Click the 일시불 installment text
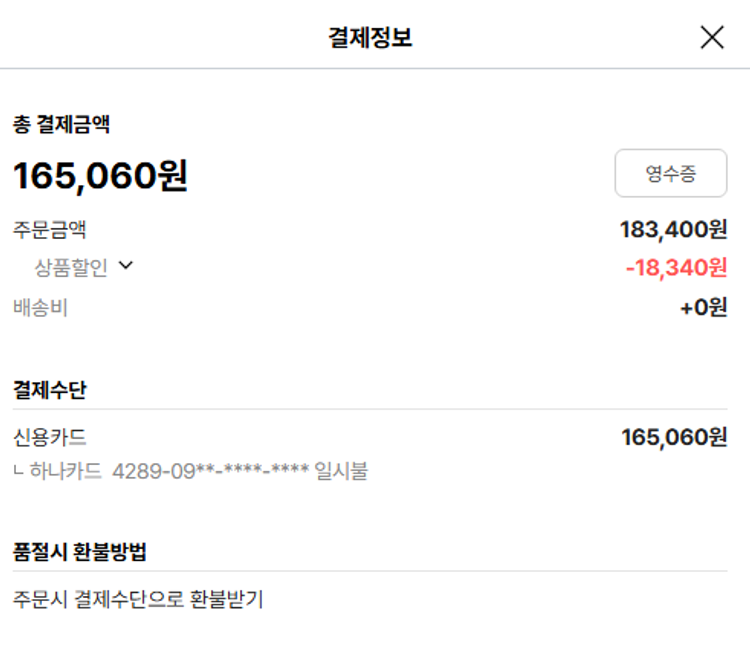The height and width of the screenshot is (669, 750). click(341, 470)
